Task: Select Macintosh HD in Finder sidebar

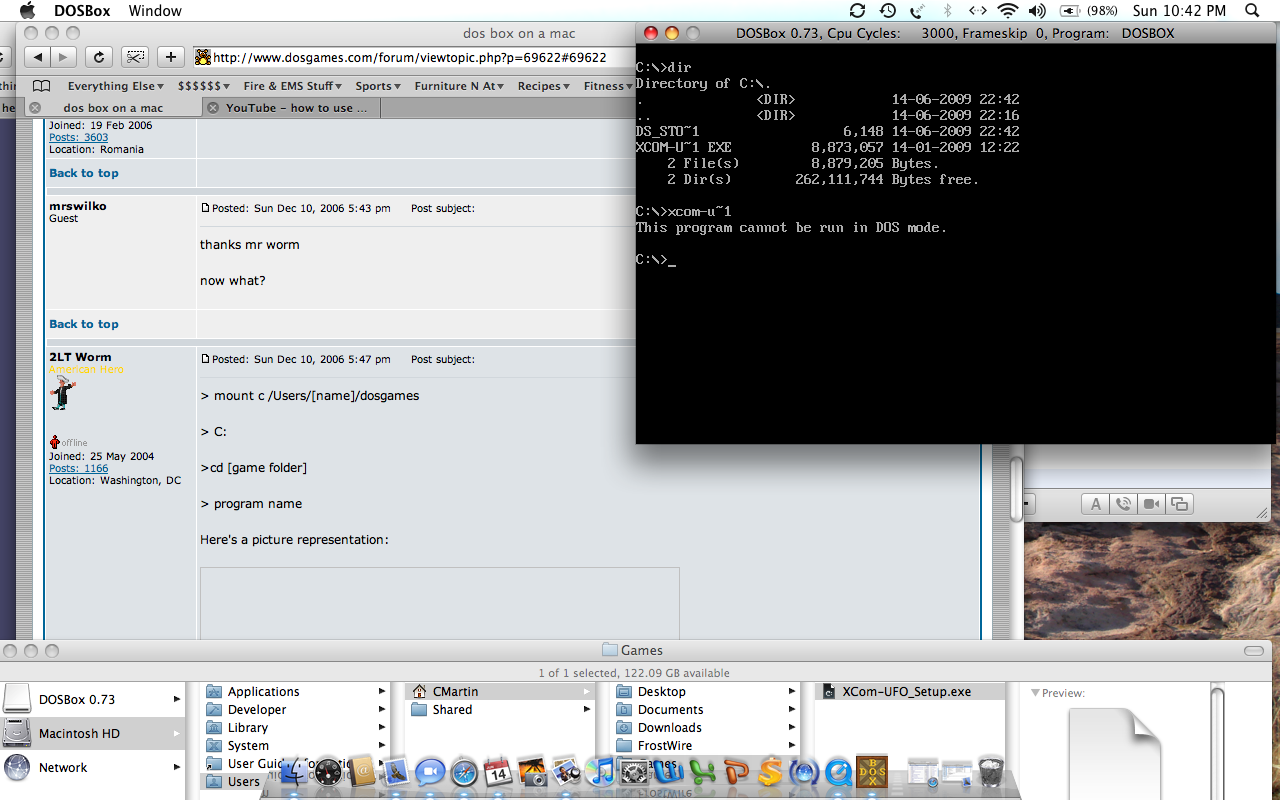Action: point(93,733)
